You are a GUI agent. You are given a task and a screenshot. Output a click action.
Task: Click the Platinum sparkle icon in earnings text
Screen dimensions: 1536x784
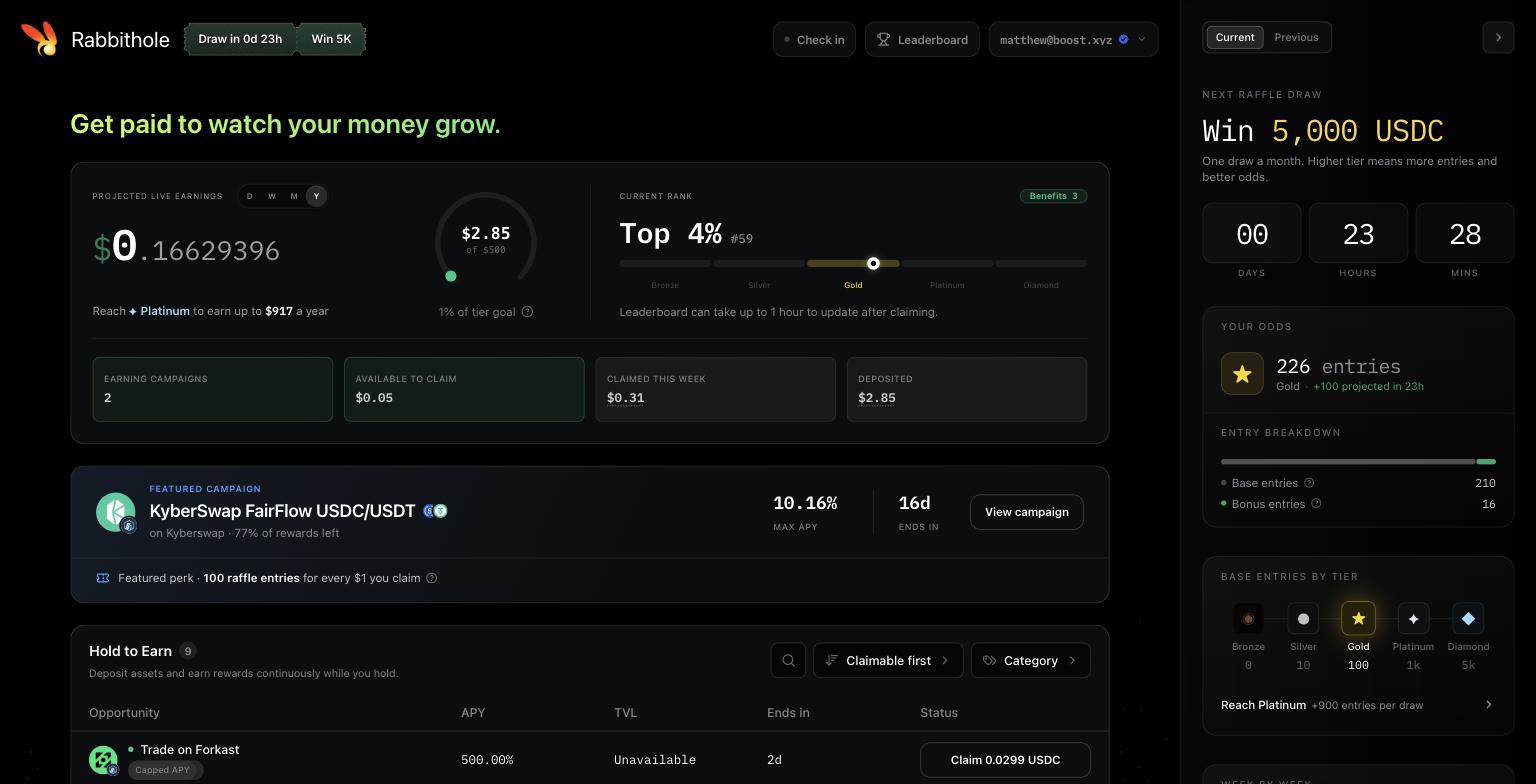pos(133,311)
